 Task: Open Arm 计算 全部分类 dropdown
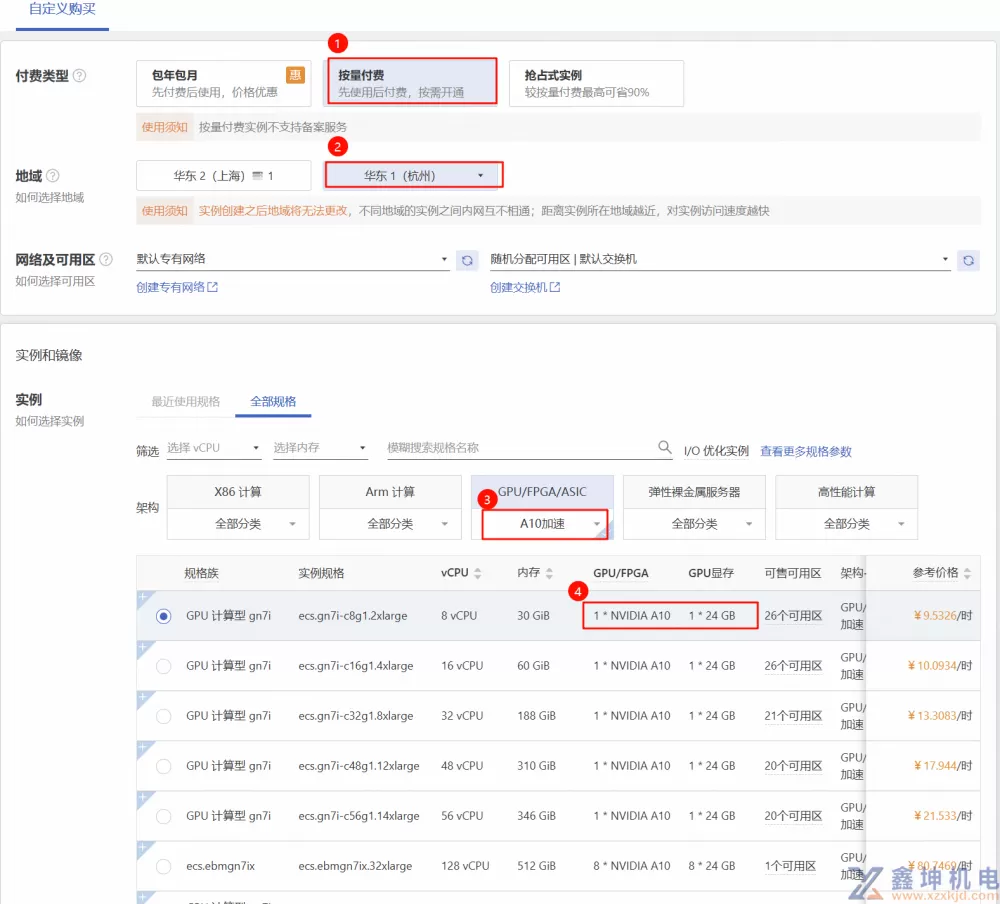[x=390, y=524]
